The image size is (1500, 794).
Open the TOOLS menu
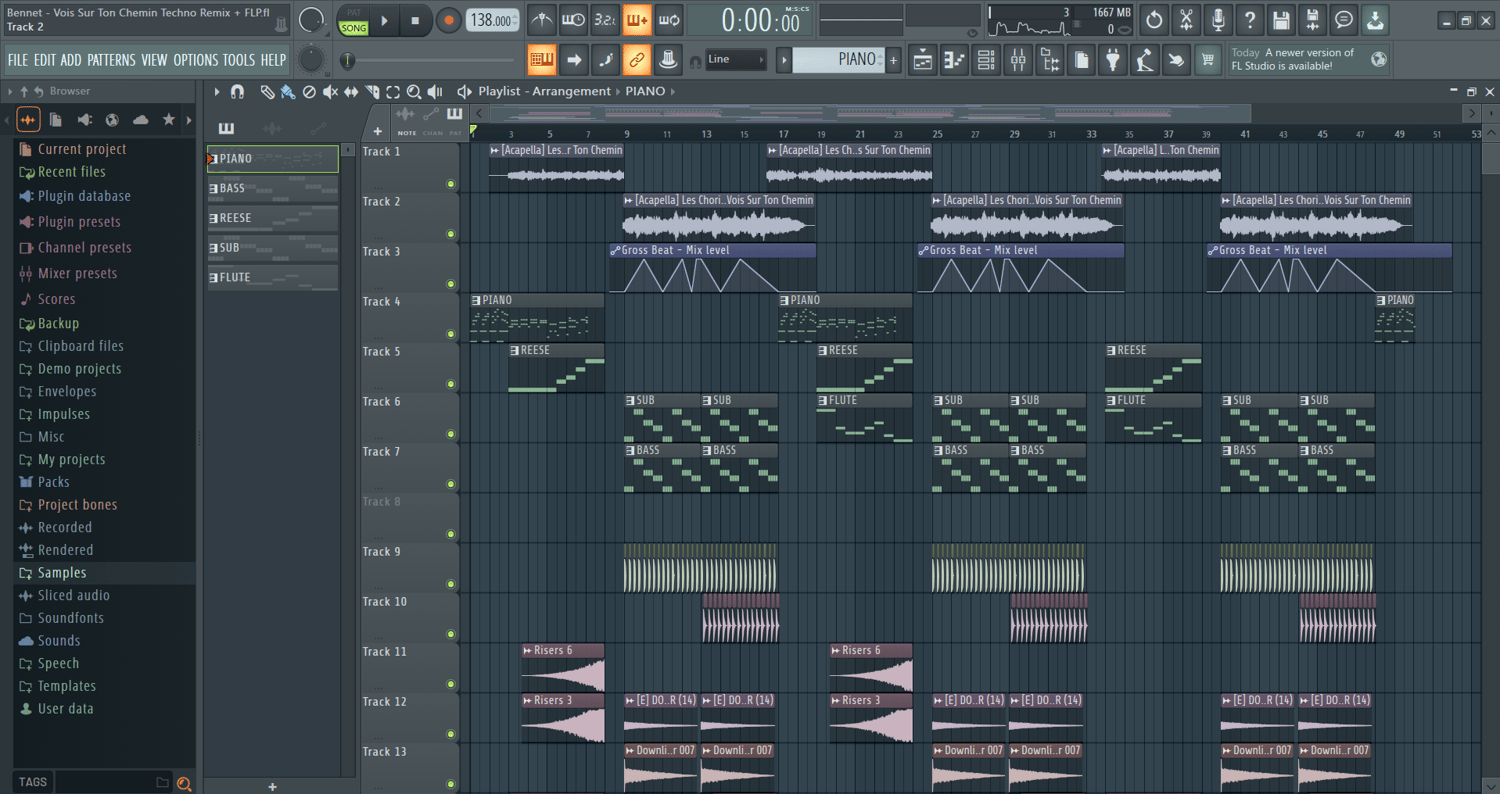(x=239, y=60)
